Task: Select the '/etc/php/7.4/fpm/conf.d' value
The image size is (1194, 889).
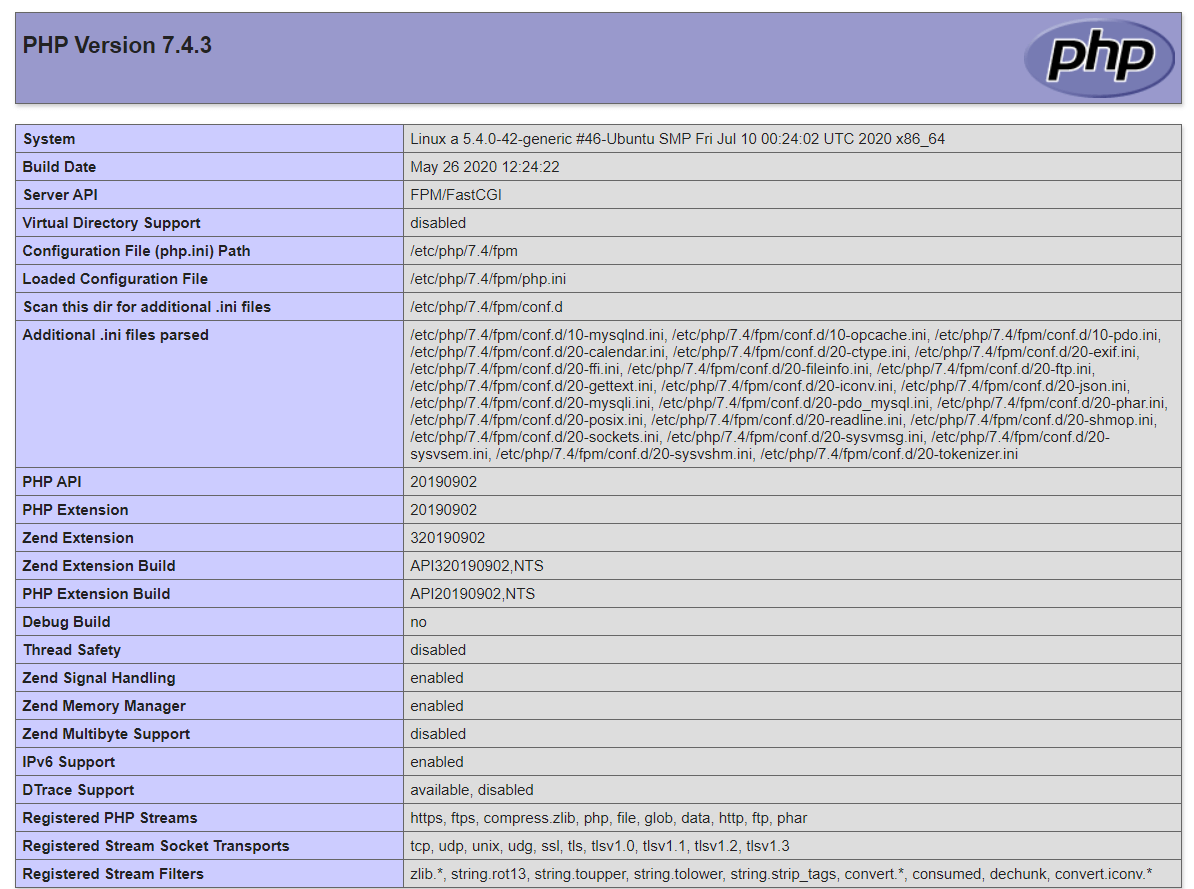Action: pyautogui.click(x=487, y=307)
